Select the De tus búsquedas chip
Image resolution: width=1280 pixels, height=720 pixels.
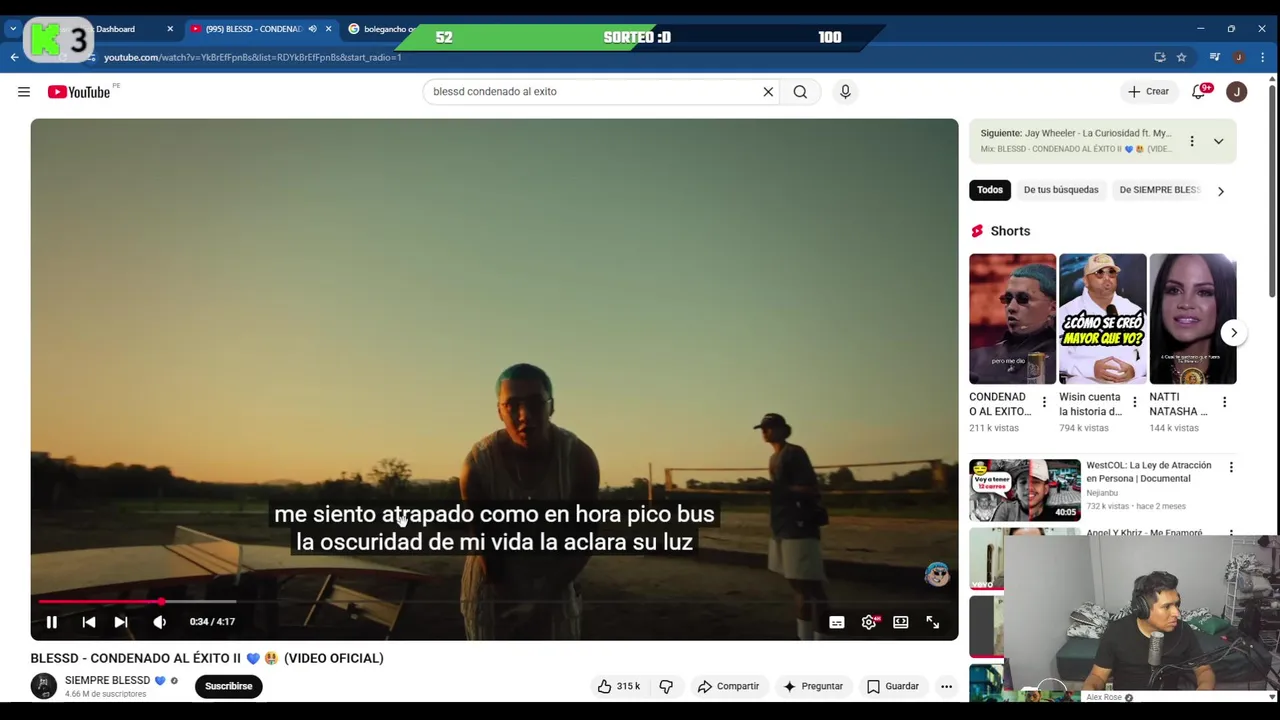pyautogui.click(x=1061, y=190)
